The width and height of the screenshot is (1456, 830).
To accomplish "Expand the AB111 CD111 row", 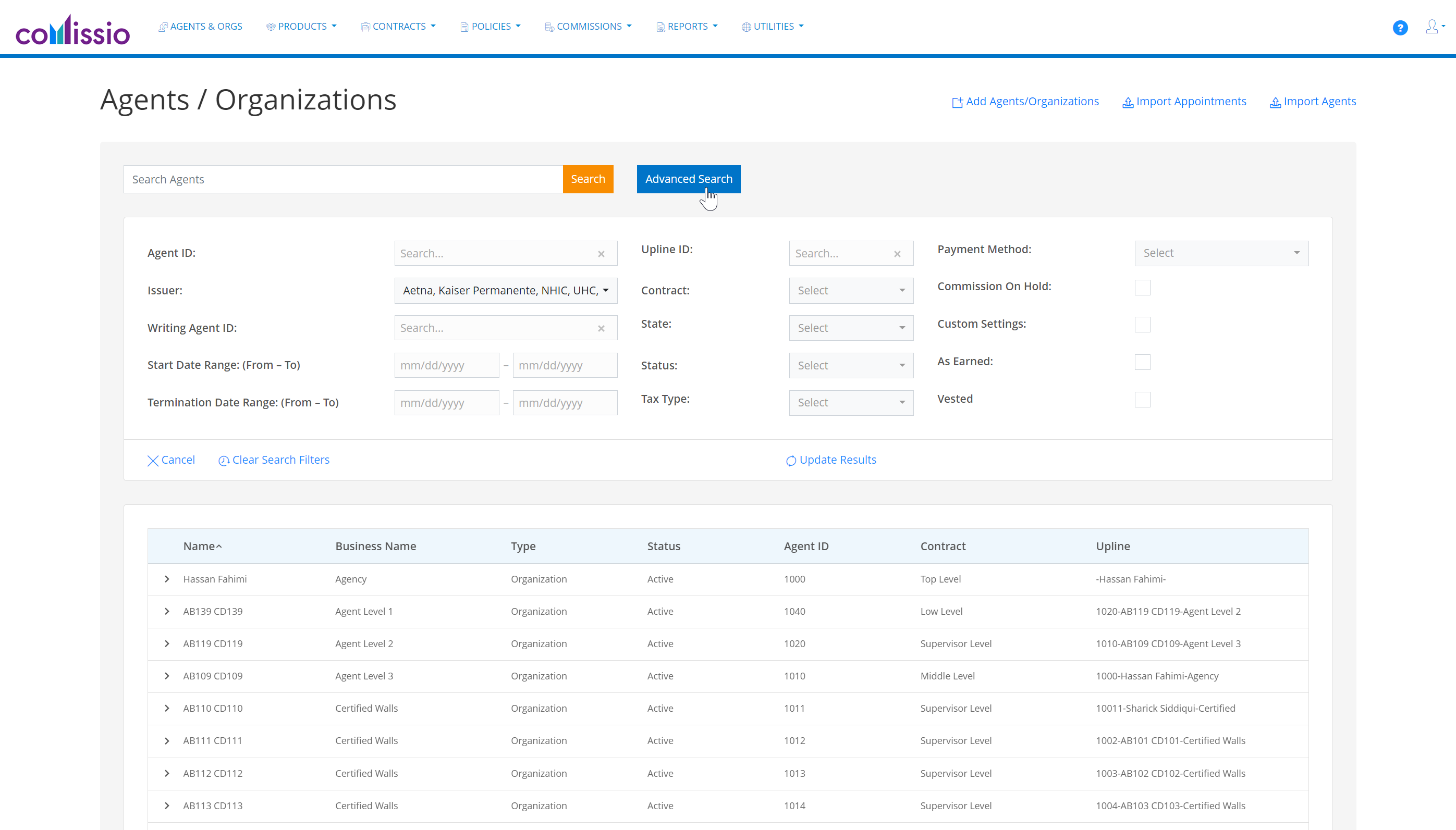I will 166,740.
